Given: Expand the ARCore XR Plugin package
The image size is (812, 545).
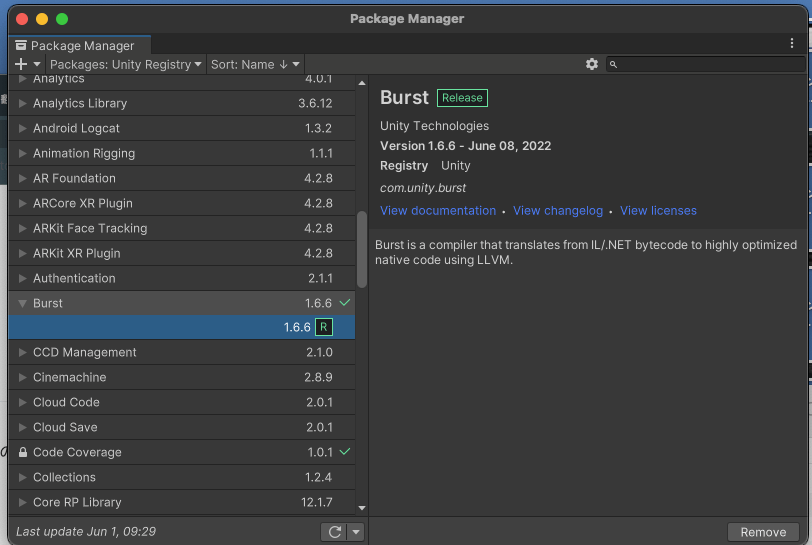Looking at the screenshot, I should [x=22, y=204].
